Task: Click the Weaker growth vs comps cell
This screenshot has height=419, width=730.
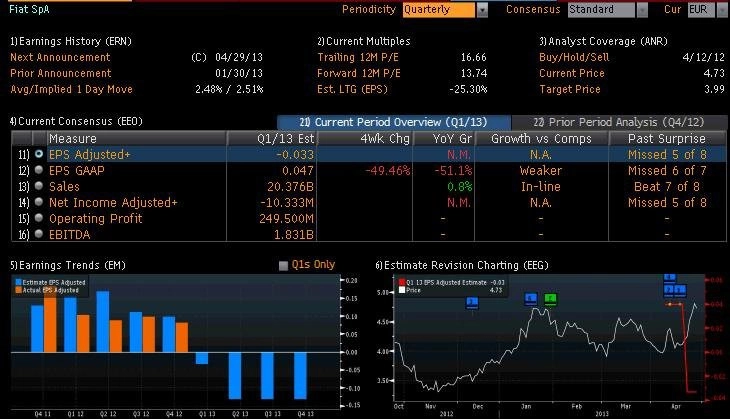Action: [x=541, y=170]
